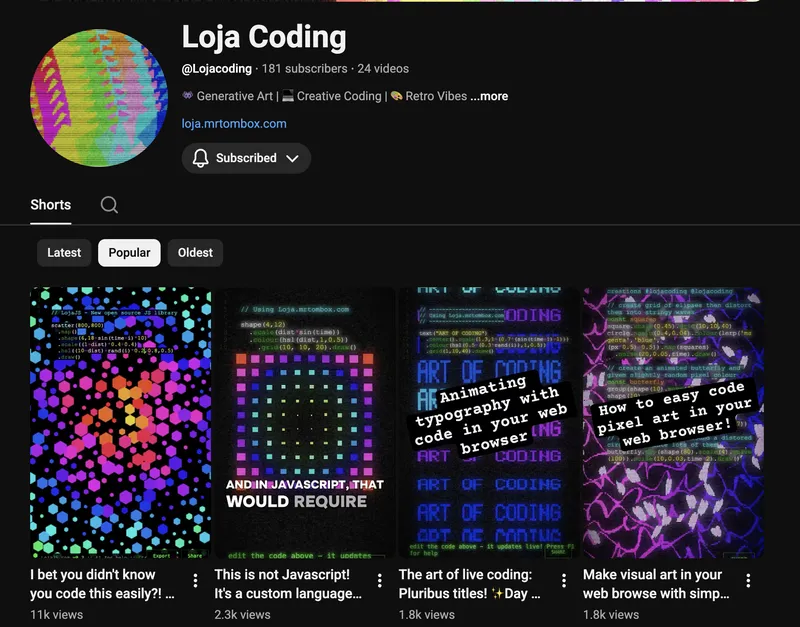Screen dimensions: 800x627
Task: Select the Popular sort chip
Action: pyautogui.click(x=129, y=253)
